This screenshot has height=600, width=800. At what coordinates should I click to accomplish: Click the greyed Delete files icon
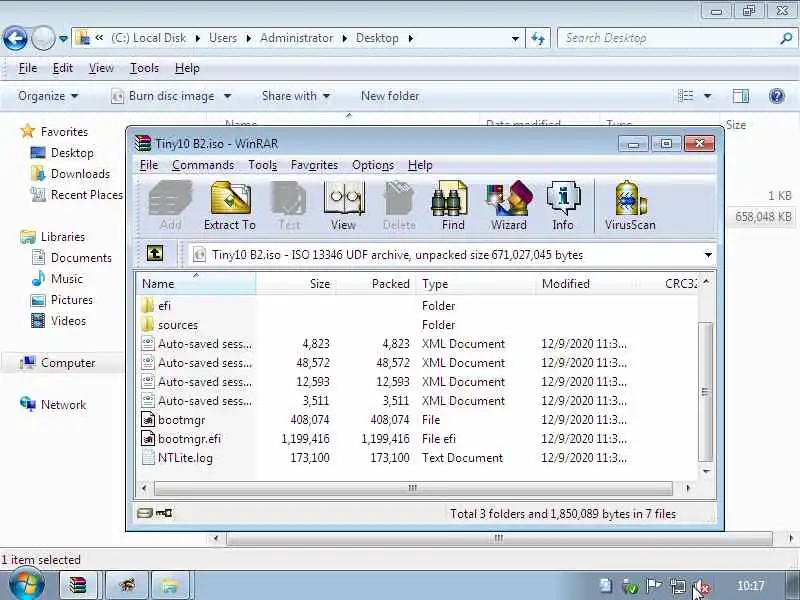tap(399, 206)
